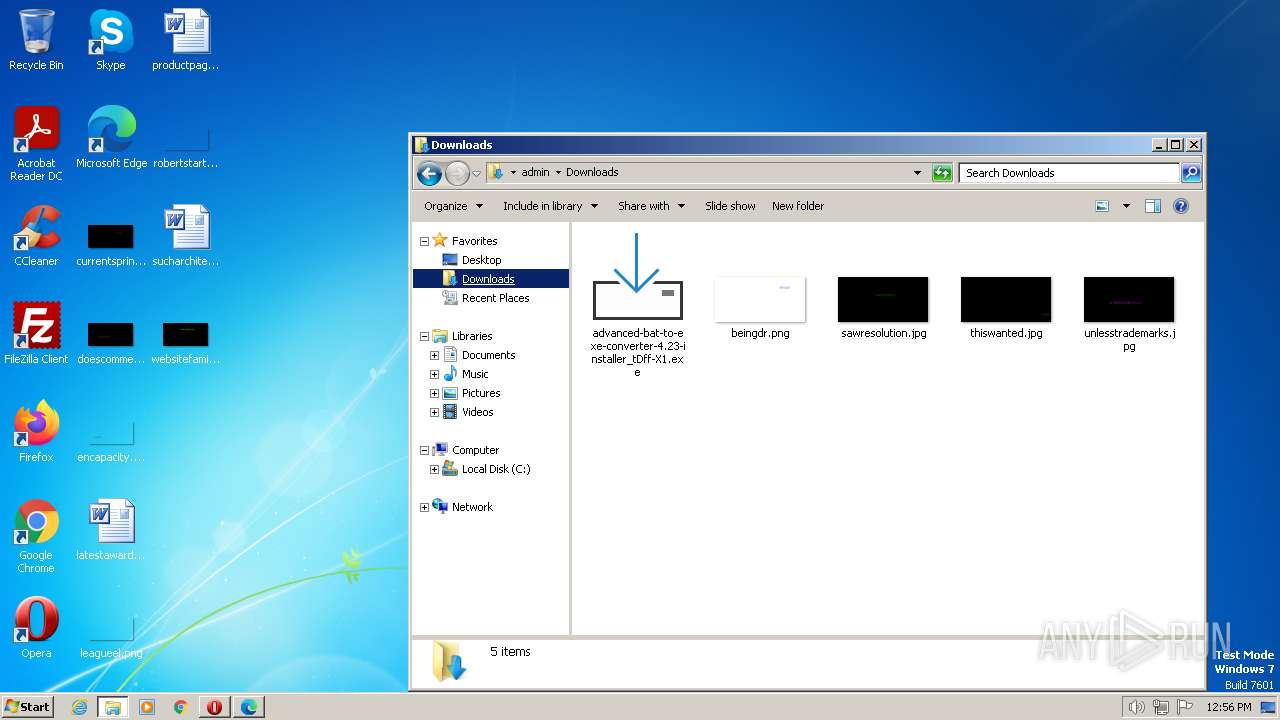Screen dimensions: 1280x720
Task: Collapse the Favorites tree group
Action: coord(424,241)
